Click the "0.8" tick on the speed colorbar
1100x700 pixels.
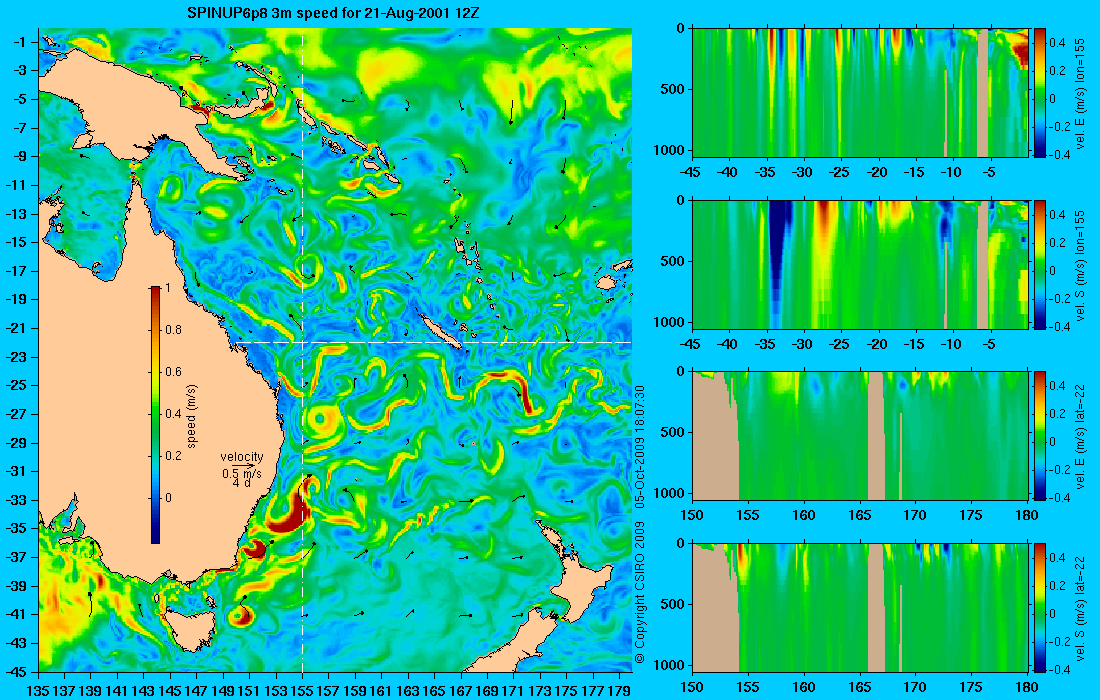pyautogui.click(x=173, y=330)
